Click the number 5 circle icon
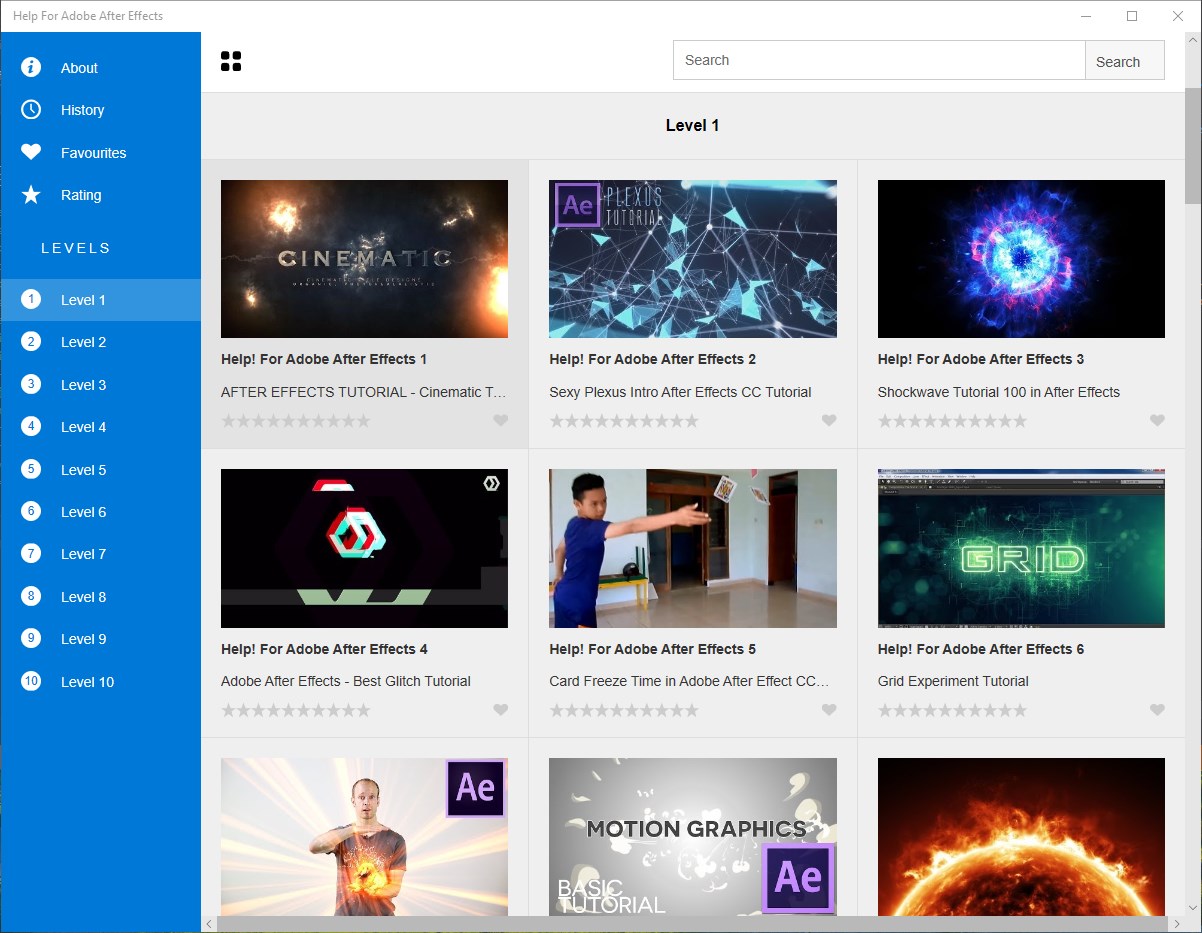Image resolution: width=1202 pixels, height=933 pixels. coord(31,469)
